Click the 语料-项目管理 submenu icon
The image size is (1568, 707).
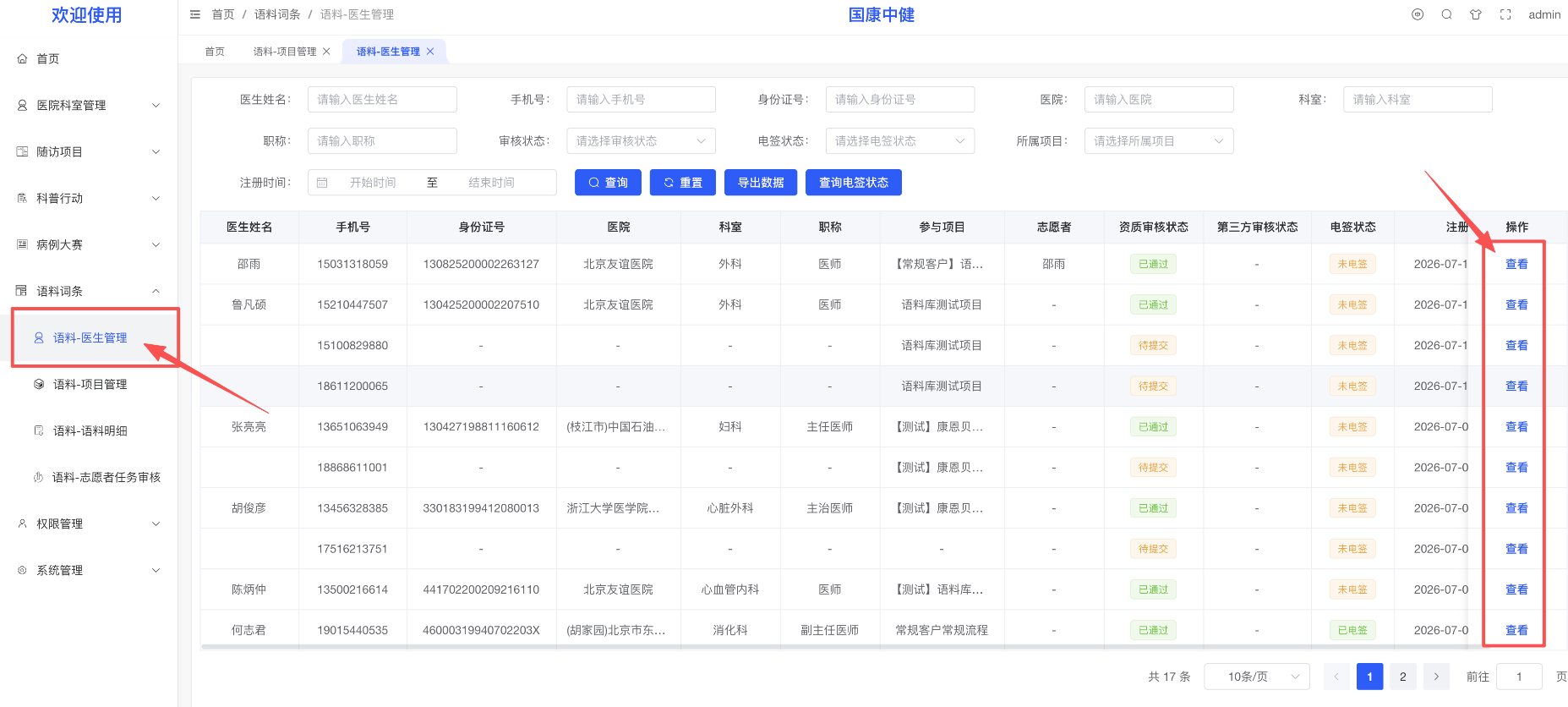(39, 384)
